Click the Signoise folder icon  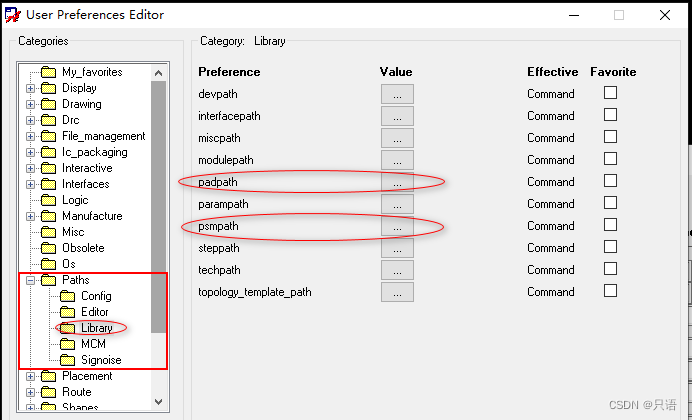[68, 360]
